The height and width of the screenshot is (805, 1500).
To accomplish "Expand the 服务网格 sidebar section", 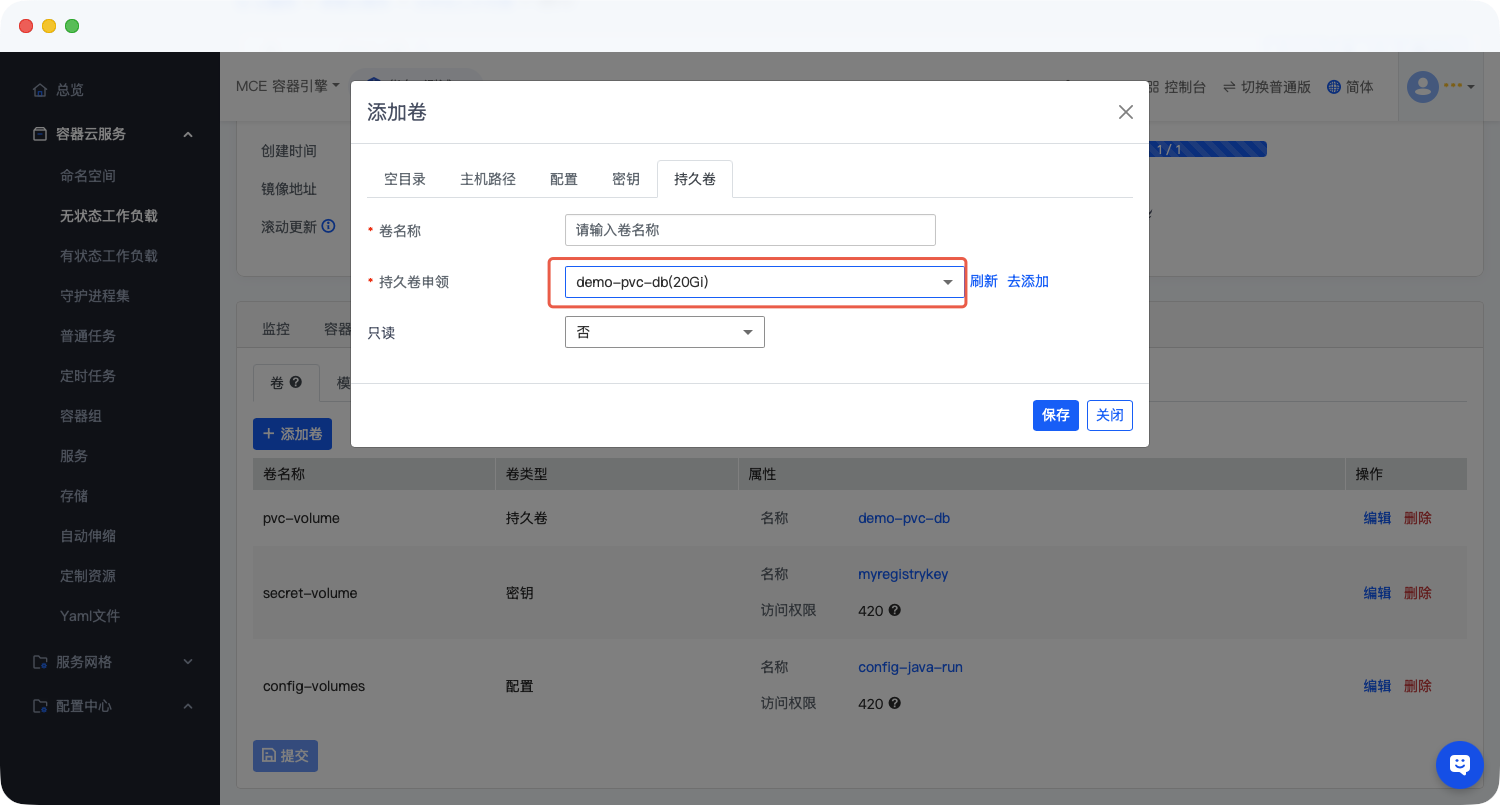I will click(188, 662).
